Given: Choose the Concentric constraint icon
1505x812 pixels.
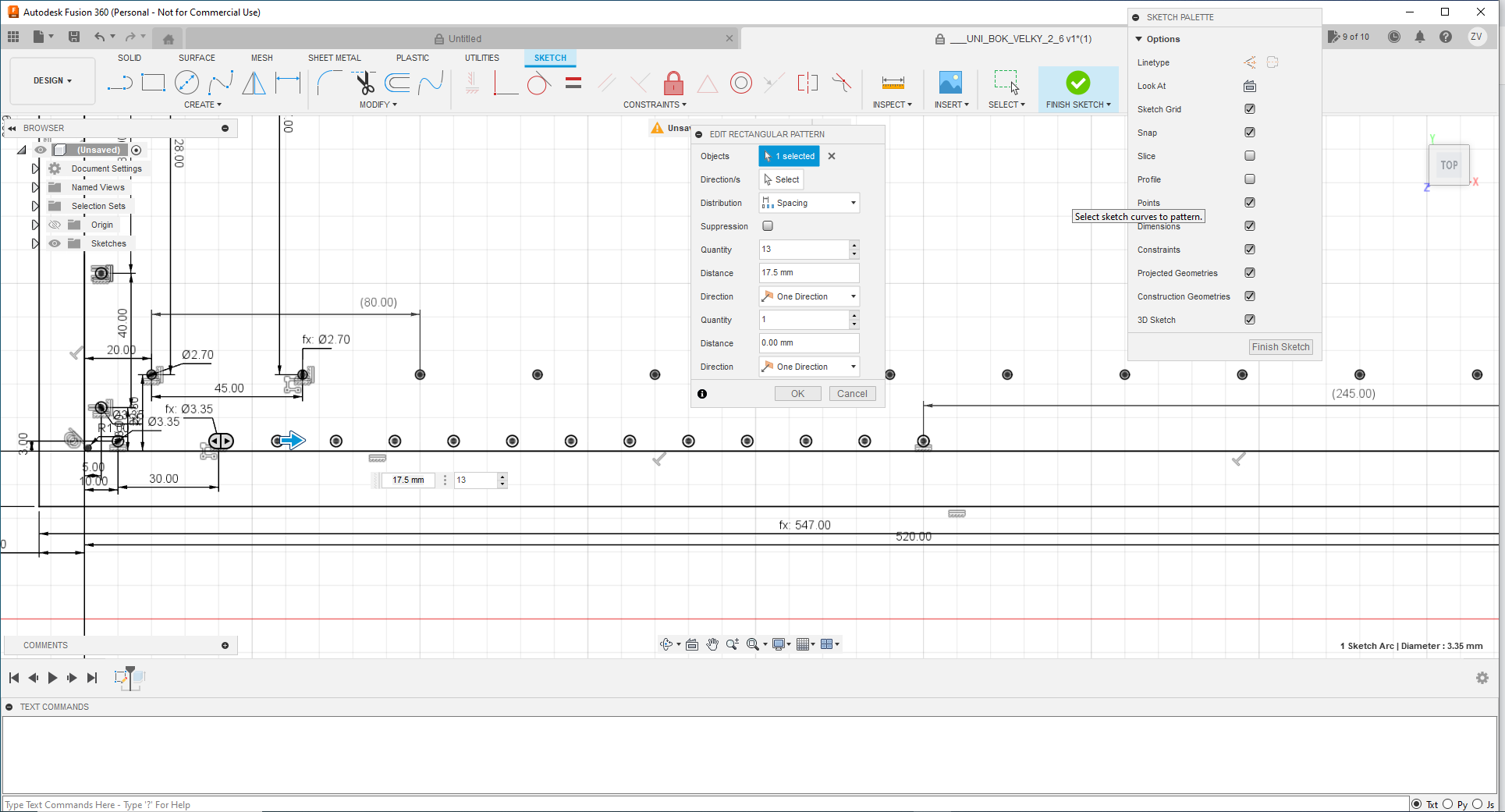Looking at the screenshot, I should click(x=740, y=83).
